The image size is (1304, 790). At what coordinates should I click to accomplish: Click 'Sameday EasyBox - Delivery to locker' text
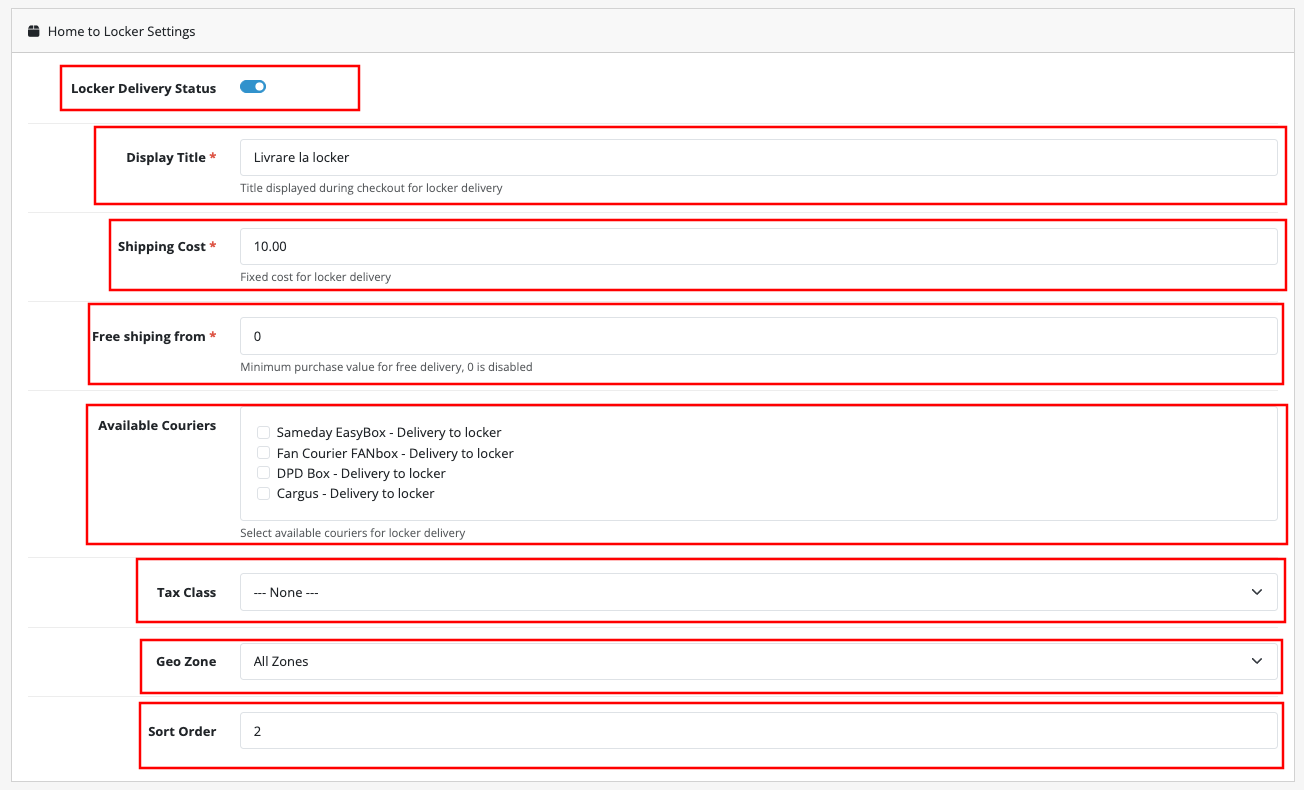[x=389, y=432]
